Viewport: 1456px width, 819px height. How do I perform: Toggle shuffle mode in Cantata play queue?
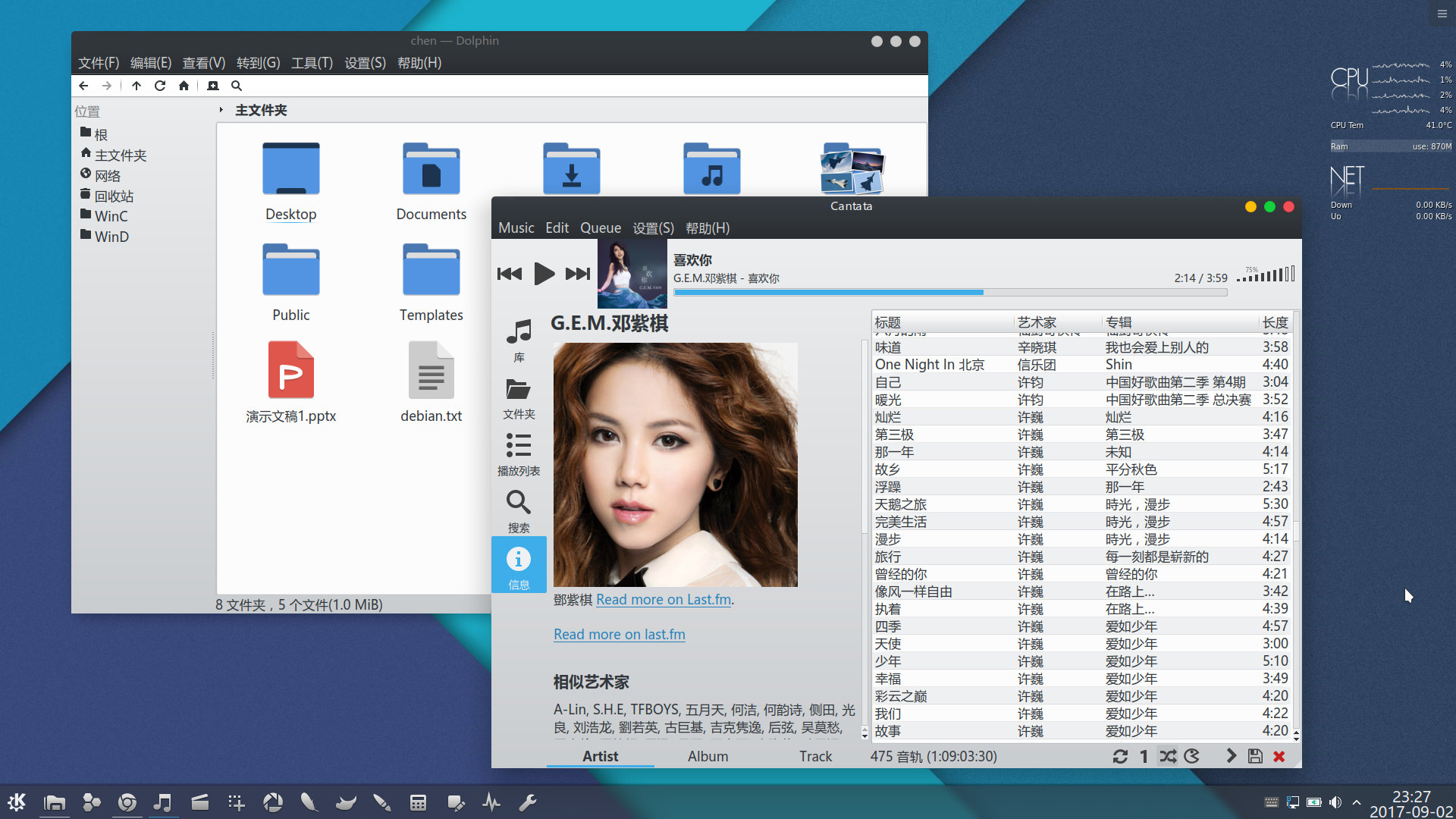click(x=1168, y=756)
